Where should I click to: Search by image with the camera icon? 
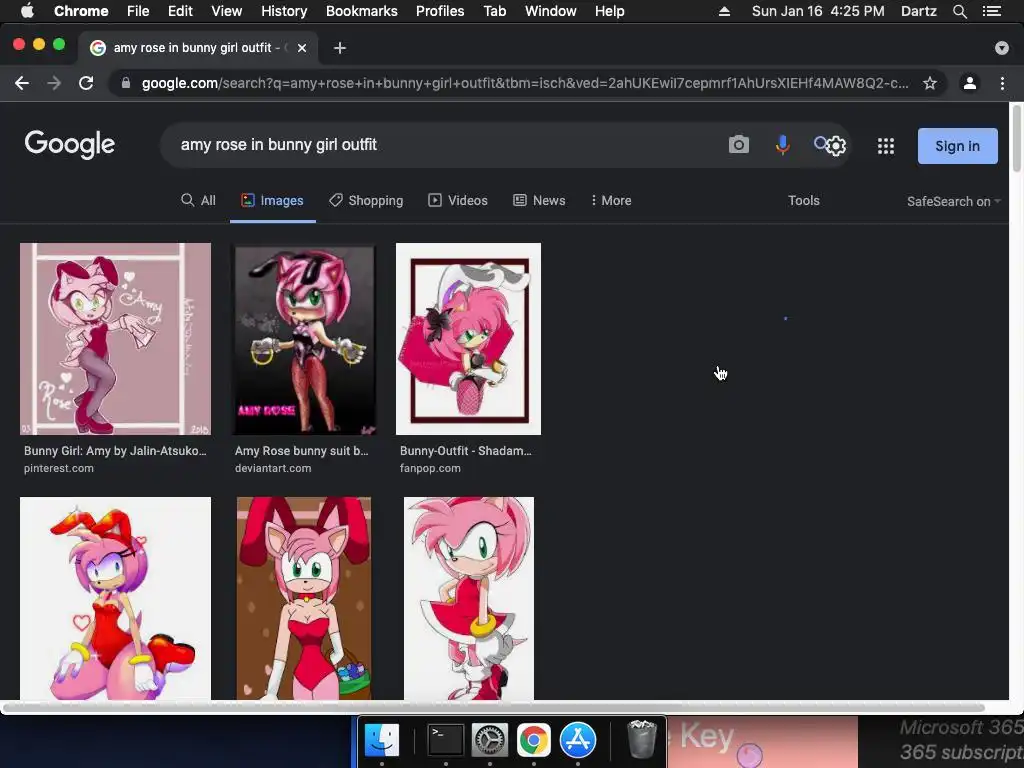coord(739,144)
